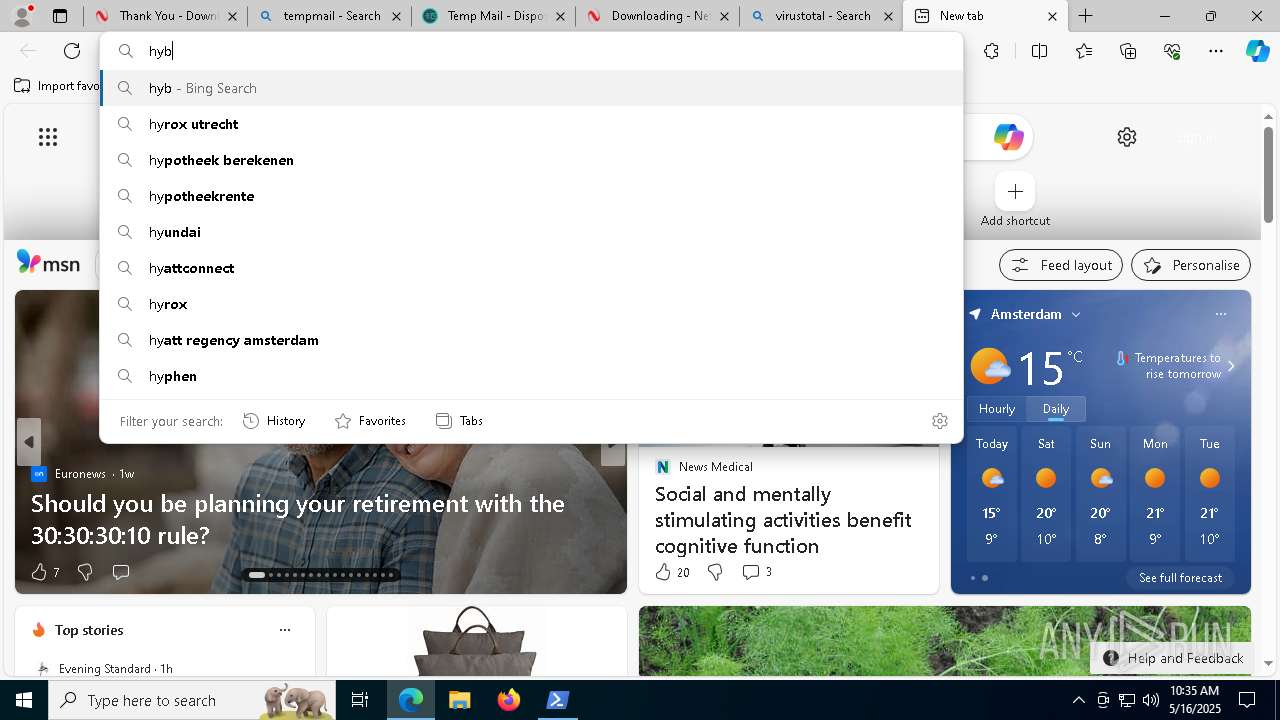Launch Copilot from the toolbar

tap(1257, 51)
